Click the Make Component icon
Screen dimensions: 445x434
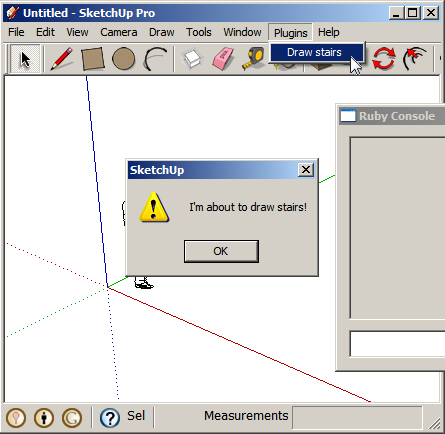tap(192, 59)
